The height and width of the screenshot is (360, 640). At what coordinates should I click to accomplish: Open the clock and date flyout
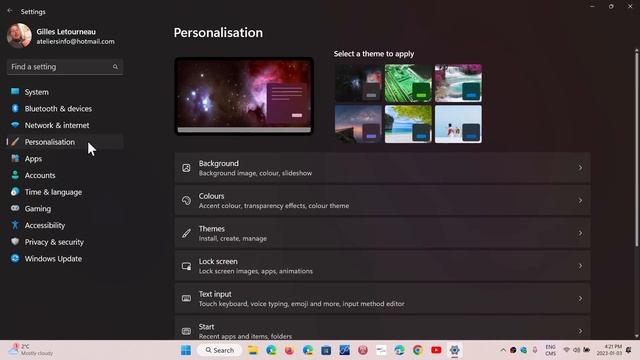pyautogui.click(x=609, y=350)
